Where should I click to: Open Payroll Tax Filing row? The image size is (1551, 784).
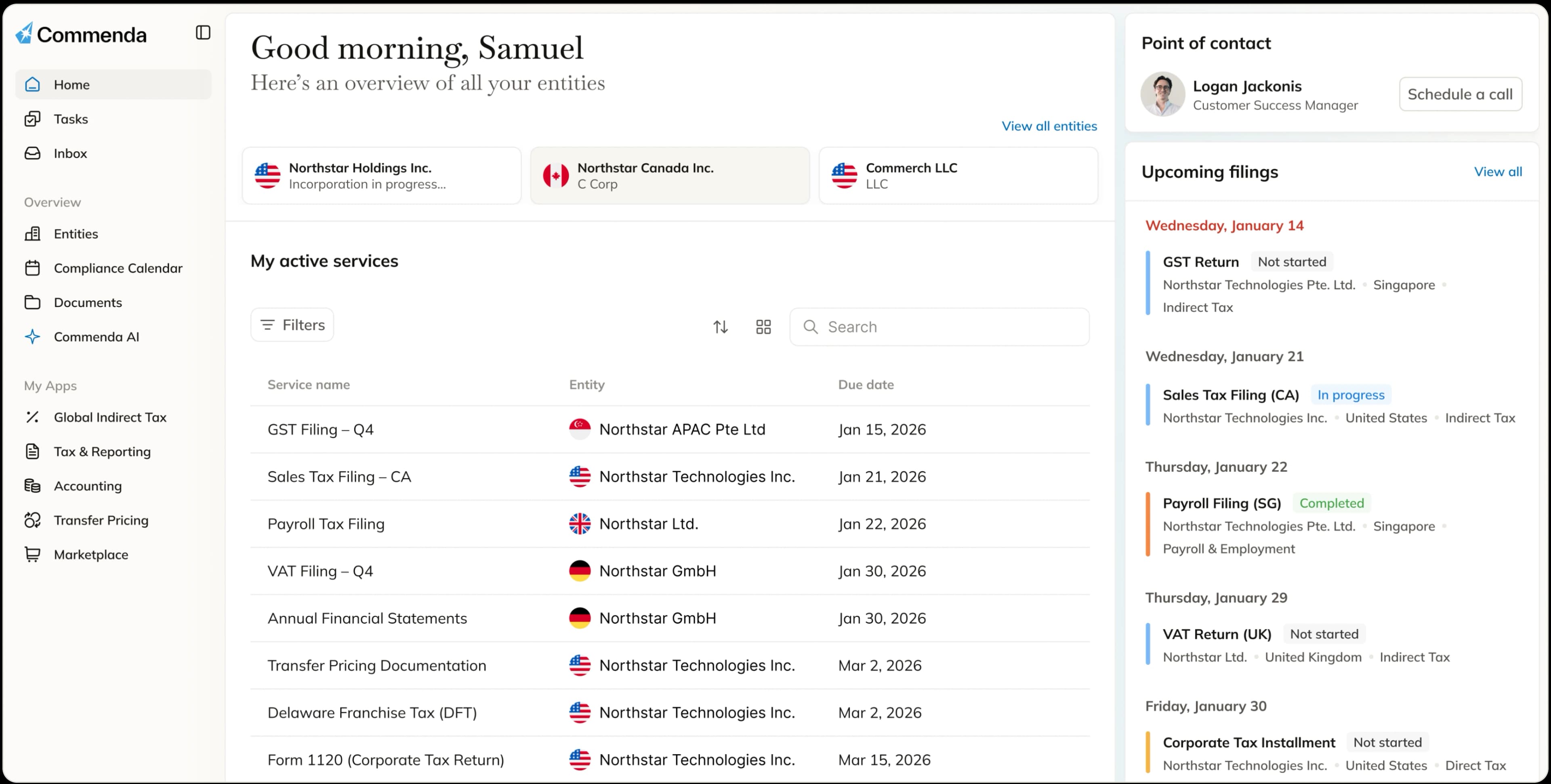click(670, 524)
